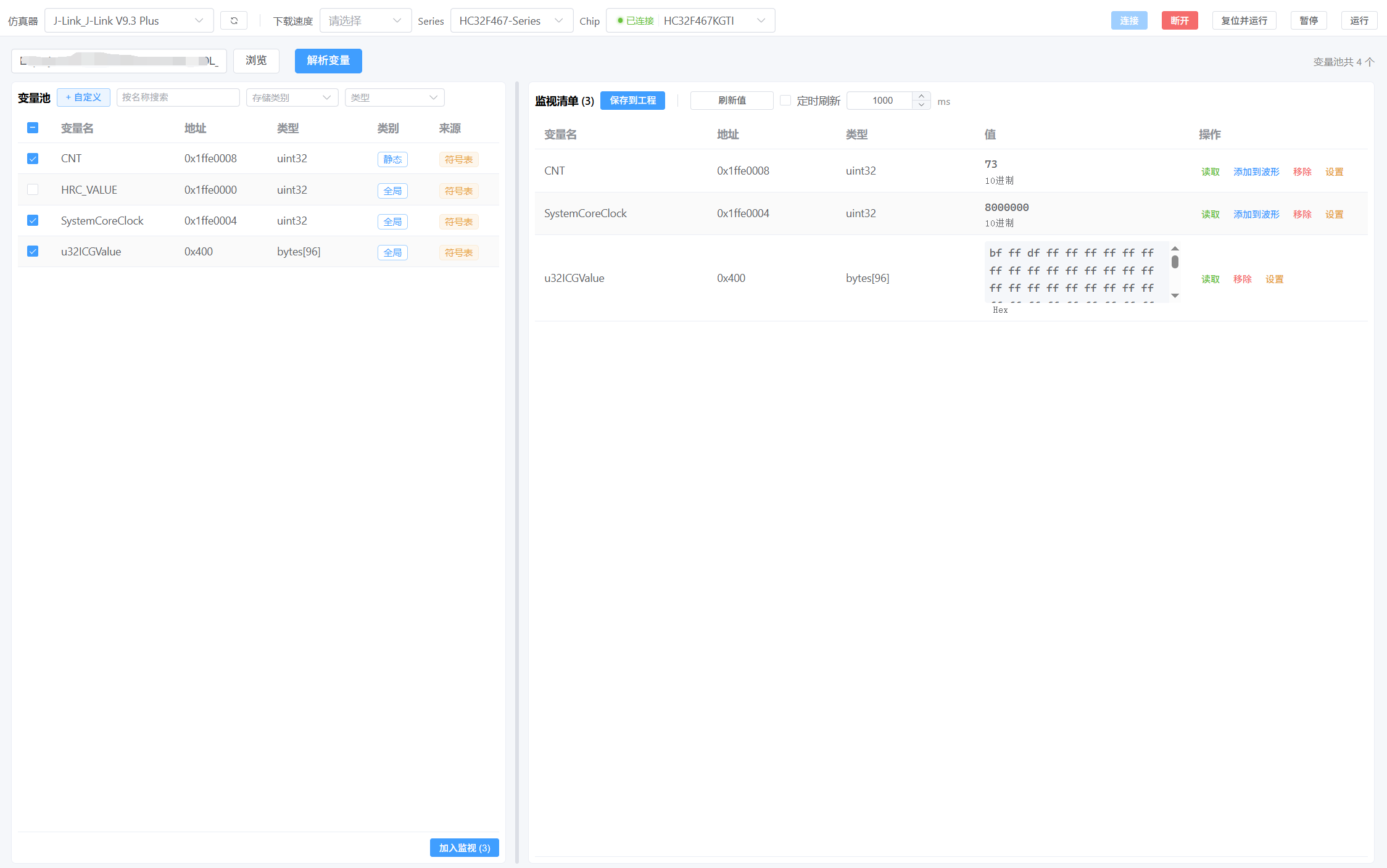Click 添加到波形 in the SystemCoreClock watch row
Image resolution: width=1387 pixels, height=868 pixels.
[1256, 214]
